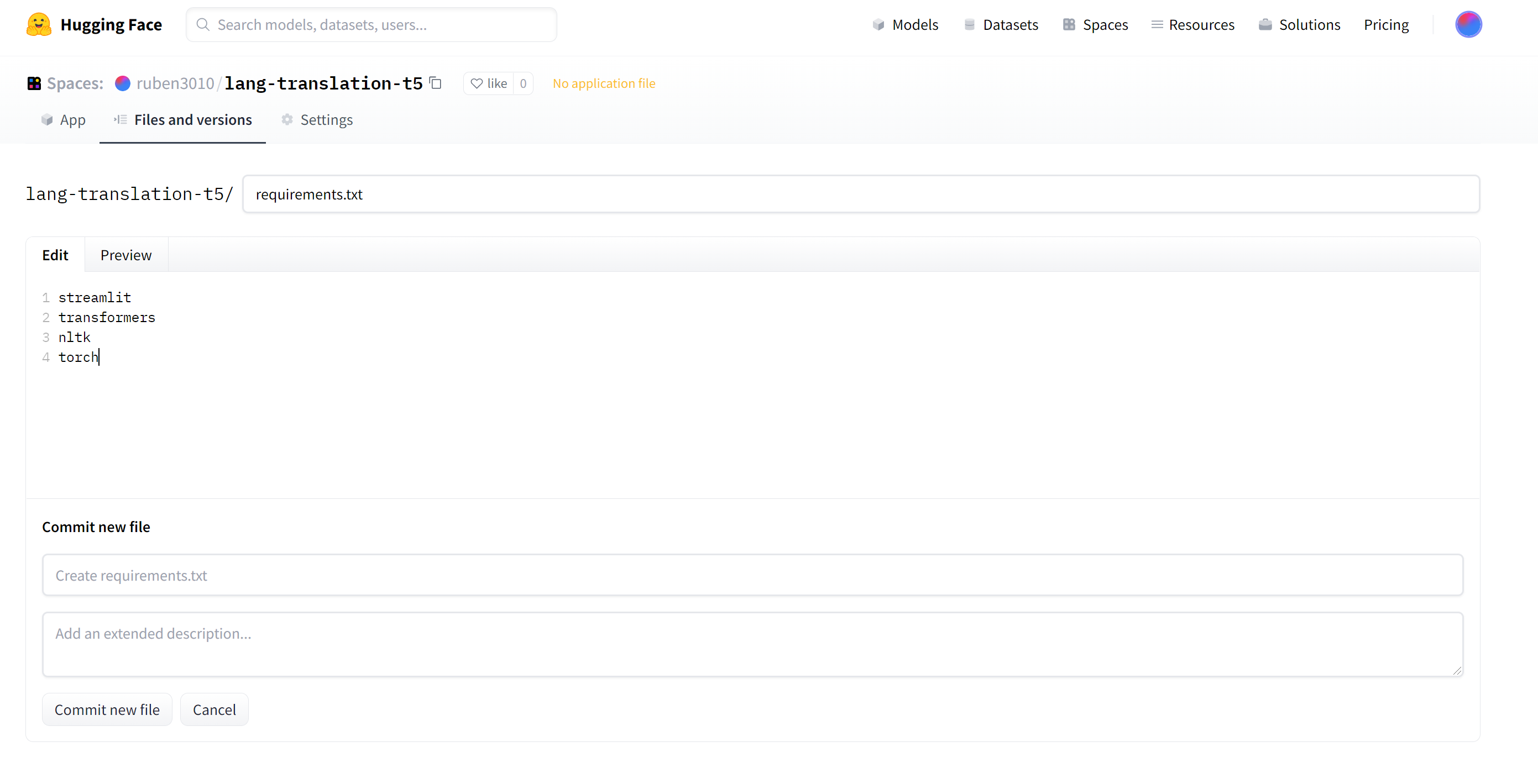Go to Files and versions tab
This screenshot has height=784, width=1538.
click(182, 120)
